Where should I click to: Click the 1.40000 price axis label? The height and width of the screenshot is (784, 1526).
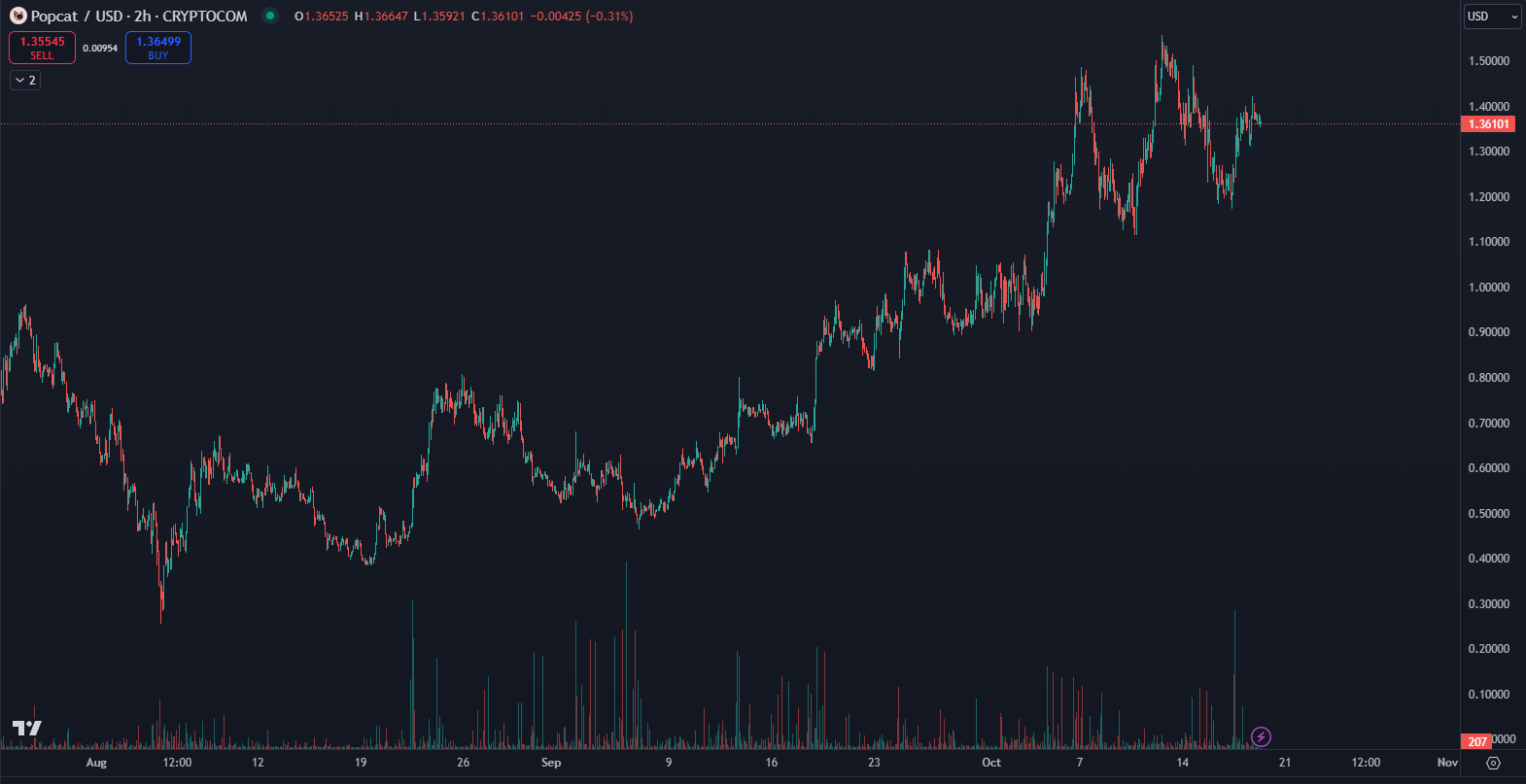pos(1489,107)
